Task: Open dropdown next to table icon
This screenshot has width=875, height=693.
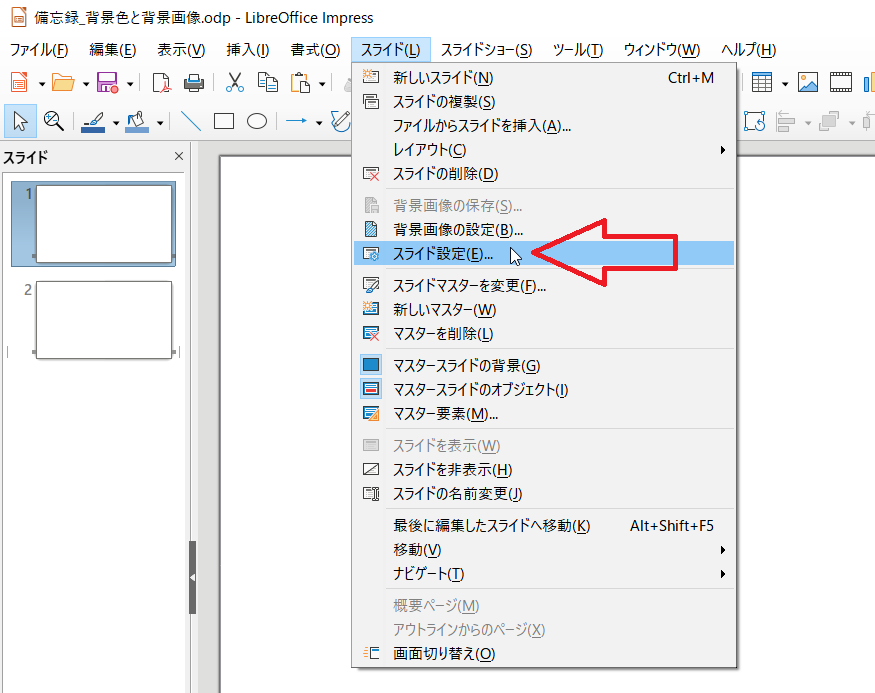Action: 785,84
